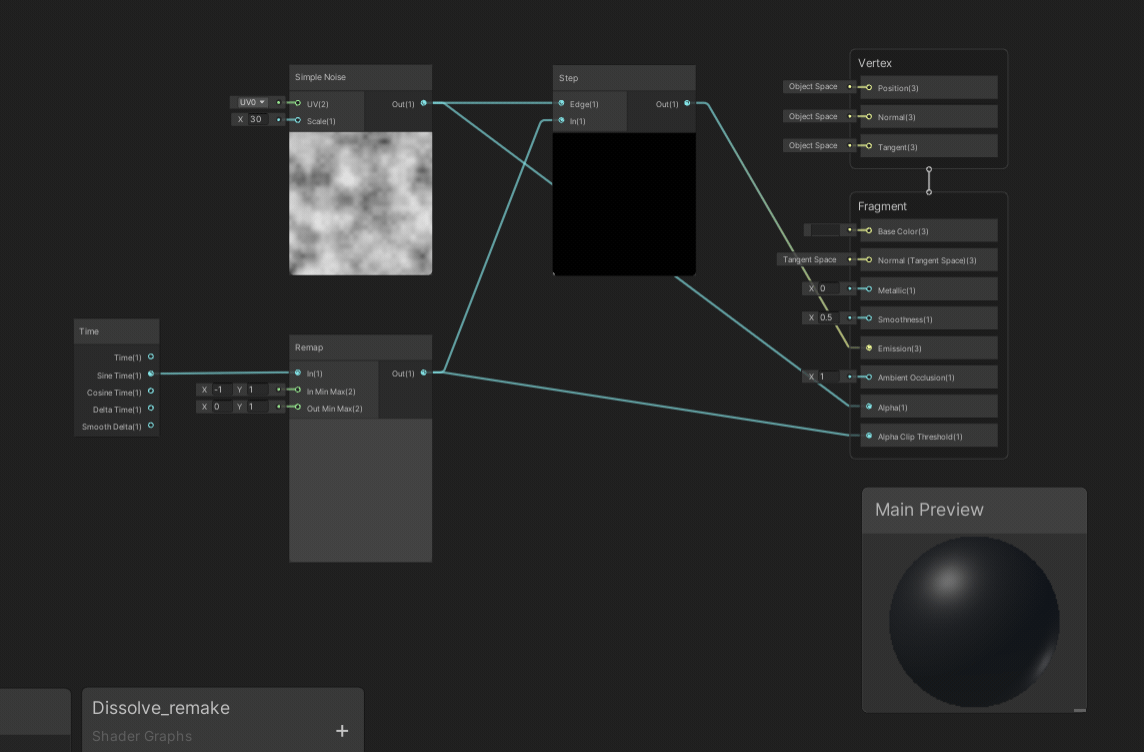1144x752 pixels.
Task: Open Object Space dropdown for Tangent
Action: [813, 145]
